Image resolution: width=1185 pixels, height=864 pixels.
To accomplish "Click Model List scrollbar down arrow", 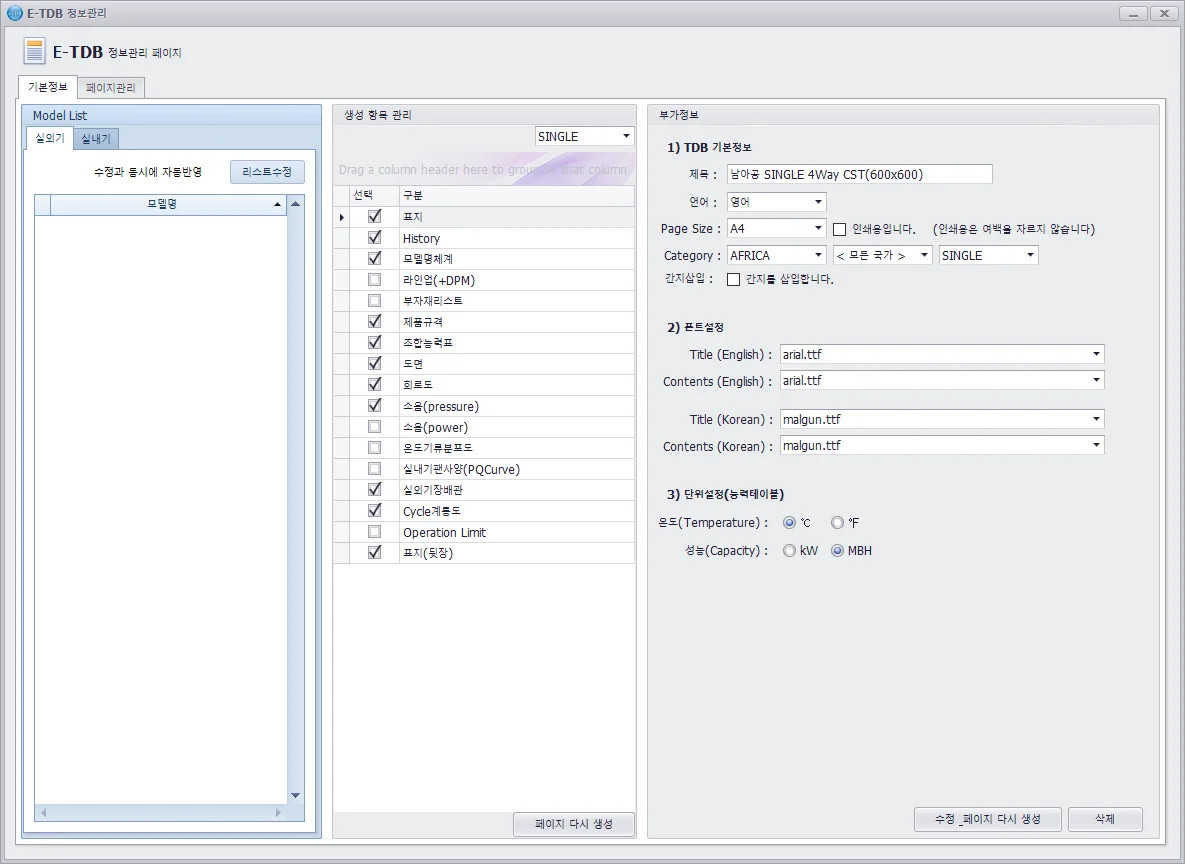I will (x=295, y=795).
